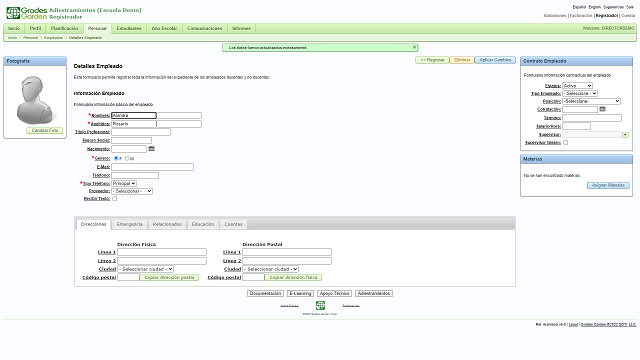This screenshot has height=360, width=640.
Task: Switch to the Direcciones tab
Action: [x=93, y=224]
